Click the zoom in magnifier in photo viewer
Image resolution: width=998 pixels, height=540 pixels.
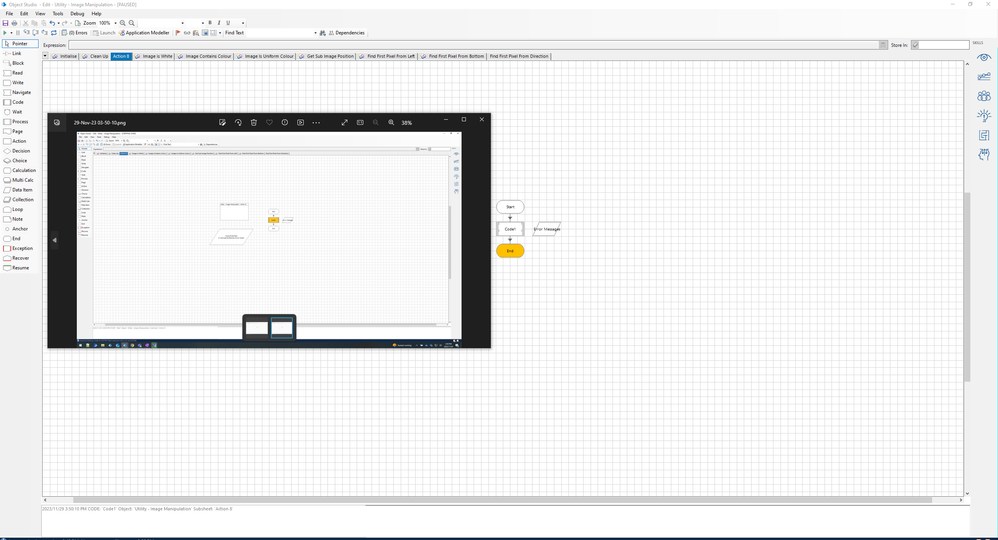pyautogui.click(x=391, y=122)
